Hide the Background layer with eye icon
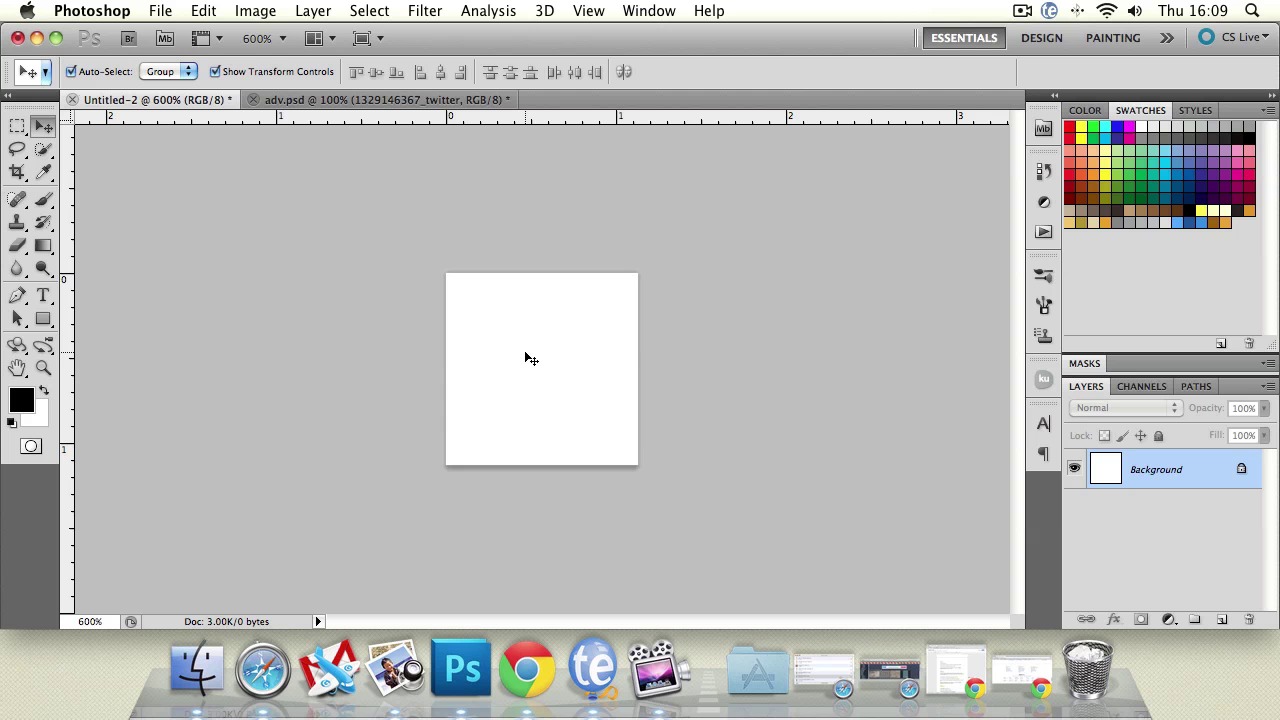 tap(1074, 469)
